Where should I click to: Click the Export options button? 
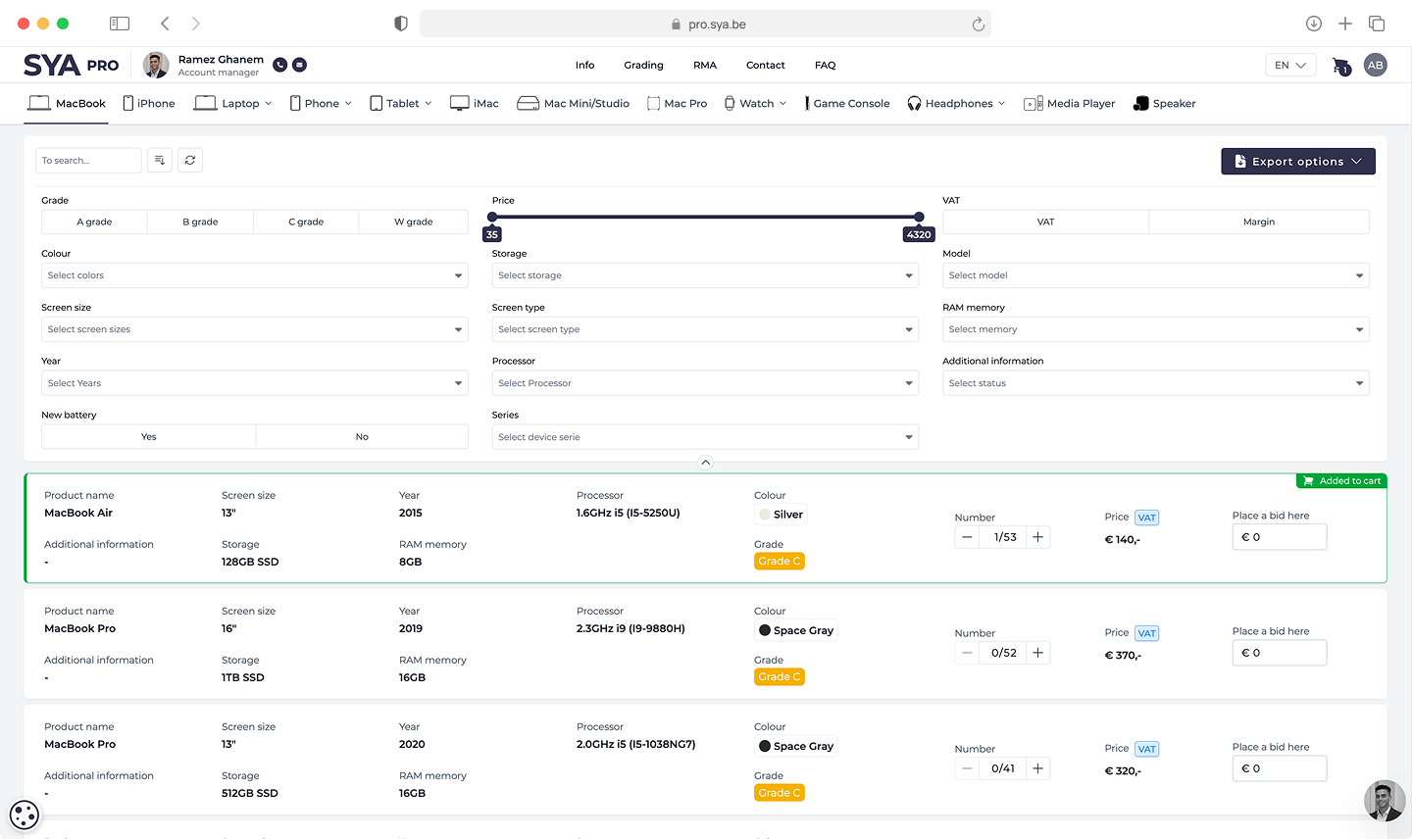click(1298, 162)
